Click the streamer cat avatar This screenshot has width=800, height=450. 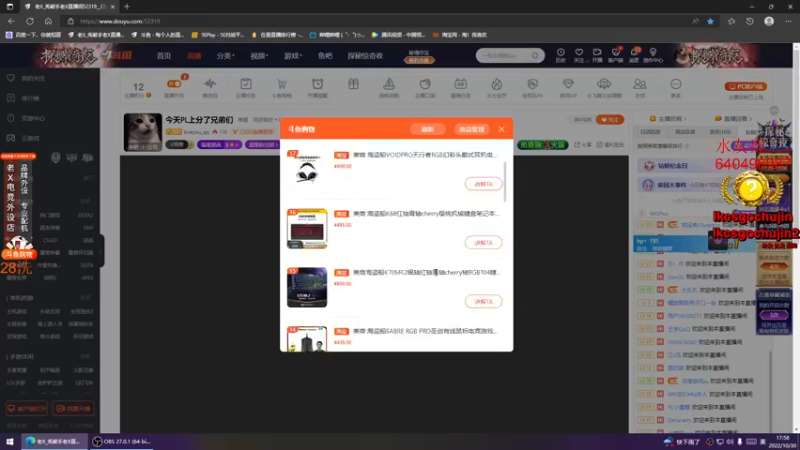click(x=142, y=132)
